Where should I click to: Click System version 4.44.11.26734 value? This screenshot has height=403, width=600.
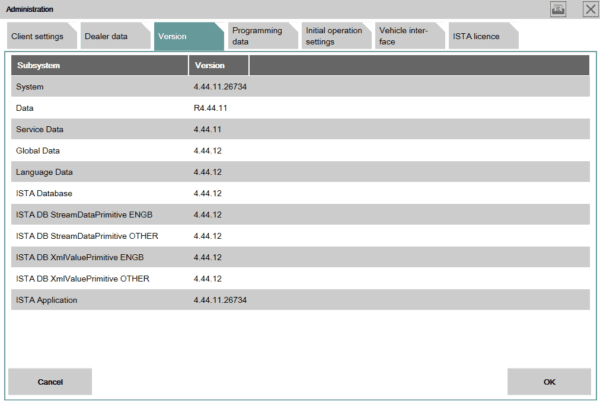click(x=220, y=87)
